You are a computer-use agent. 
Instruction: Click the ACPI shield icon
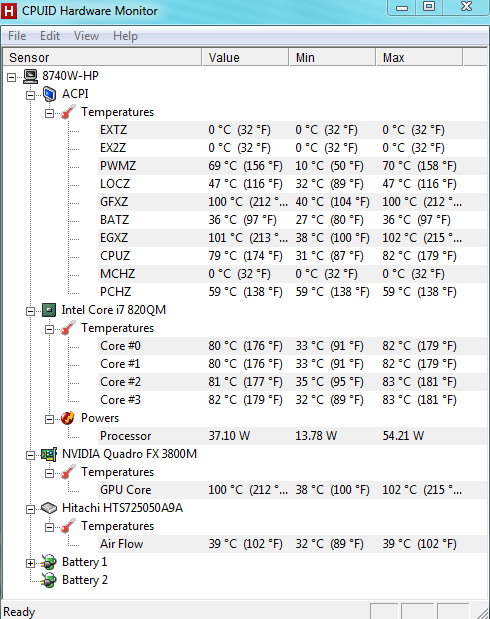point(50,94)
